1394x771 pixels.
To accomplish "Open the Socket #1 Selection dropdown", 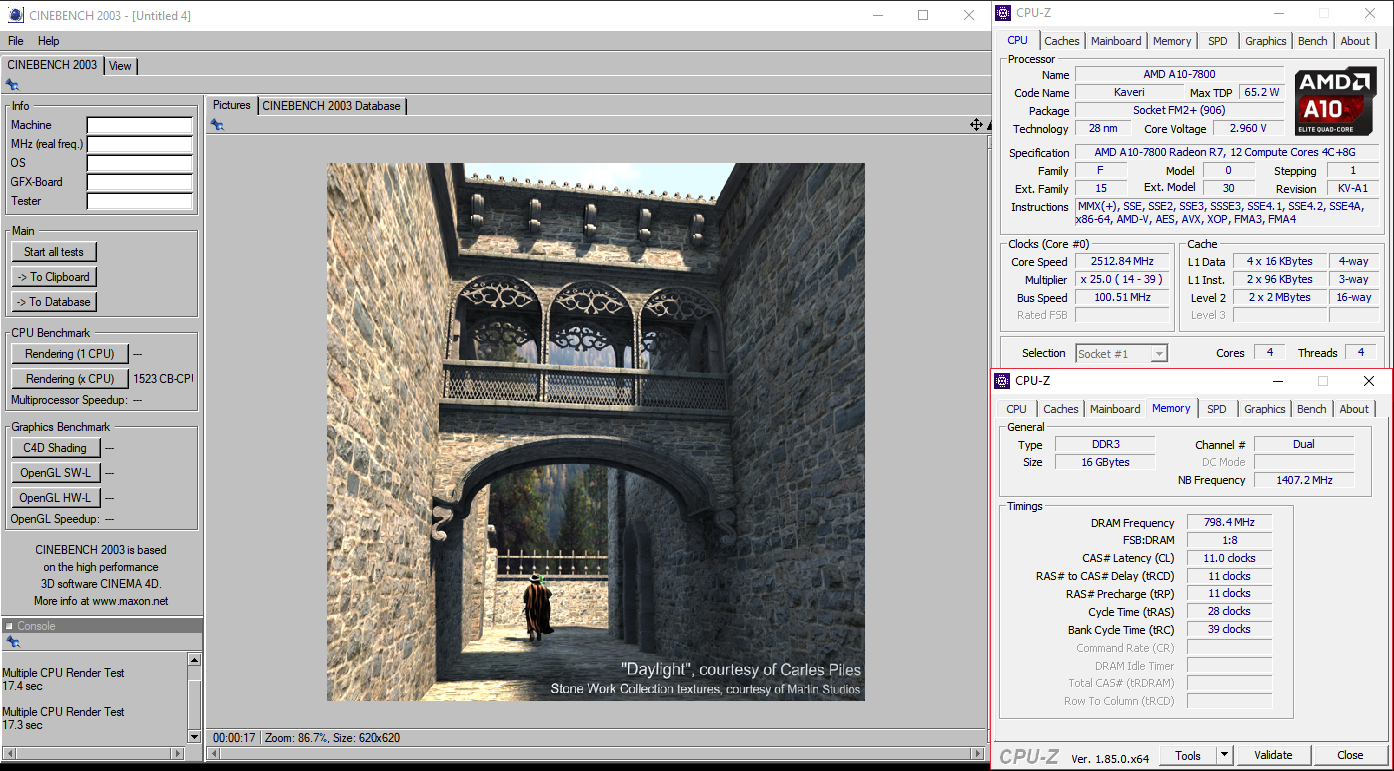I will click(1121, 353).
